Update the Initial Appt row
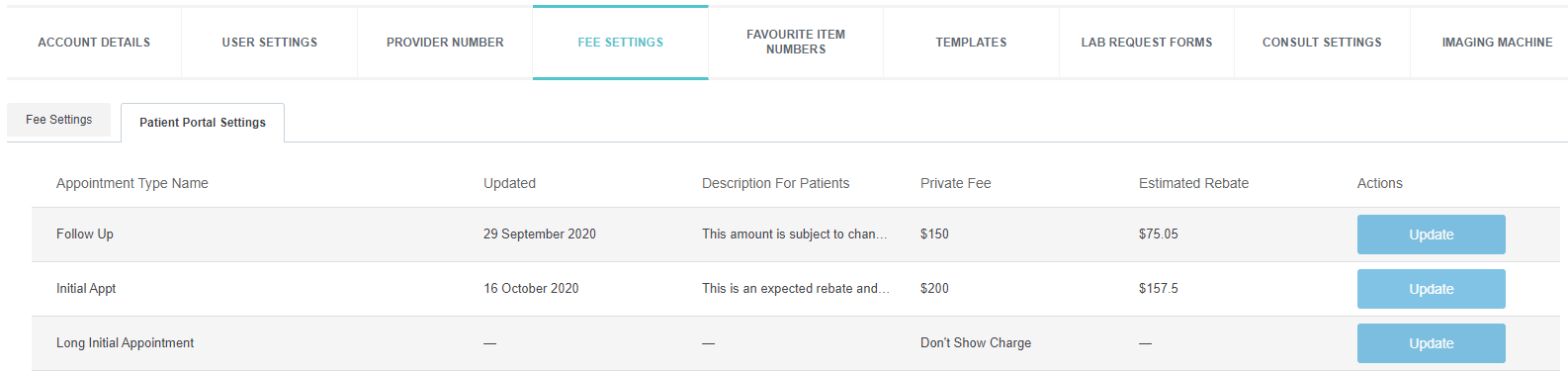The height and width of the screenshot is (375, 1568). [x=1431, y=289]
